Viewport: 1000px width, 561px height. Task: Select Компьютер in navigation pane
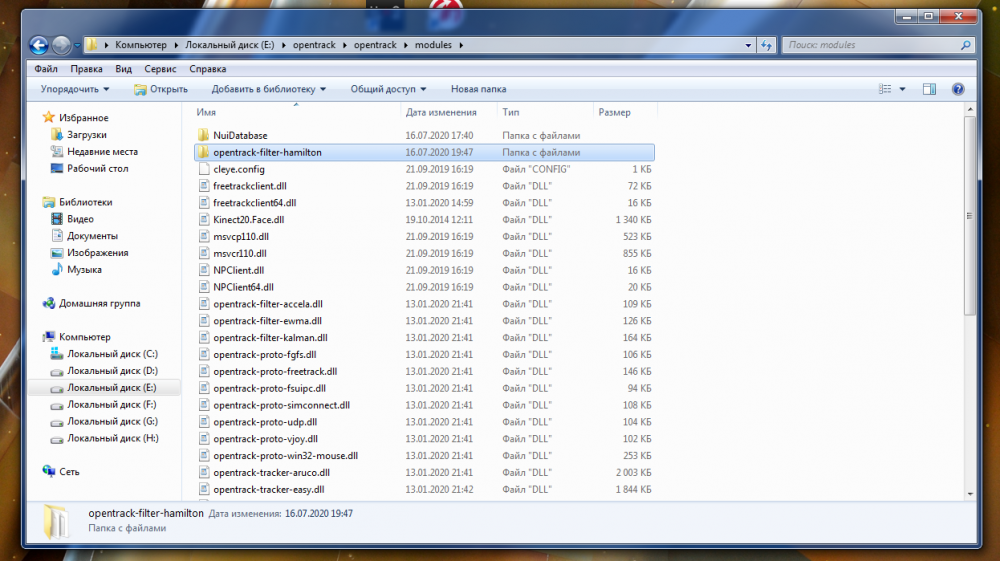[85, 337]
